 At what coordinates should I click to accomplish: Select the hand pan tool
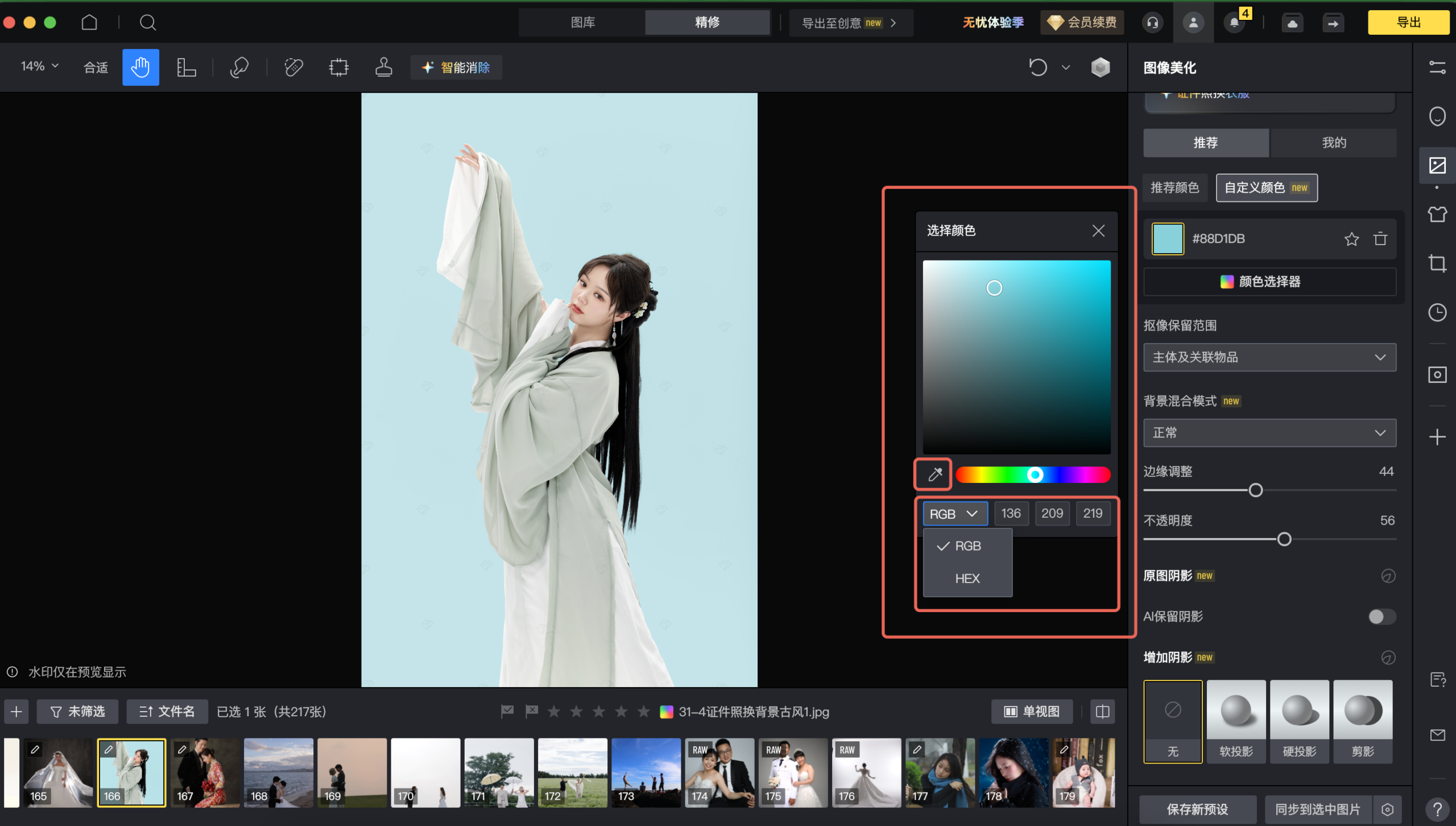(x=140, y=68)
